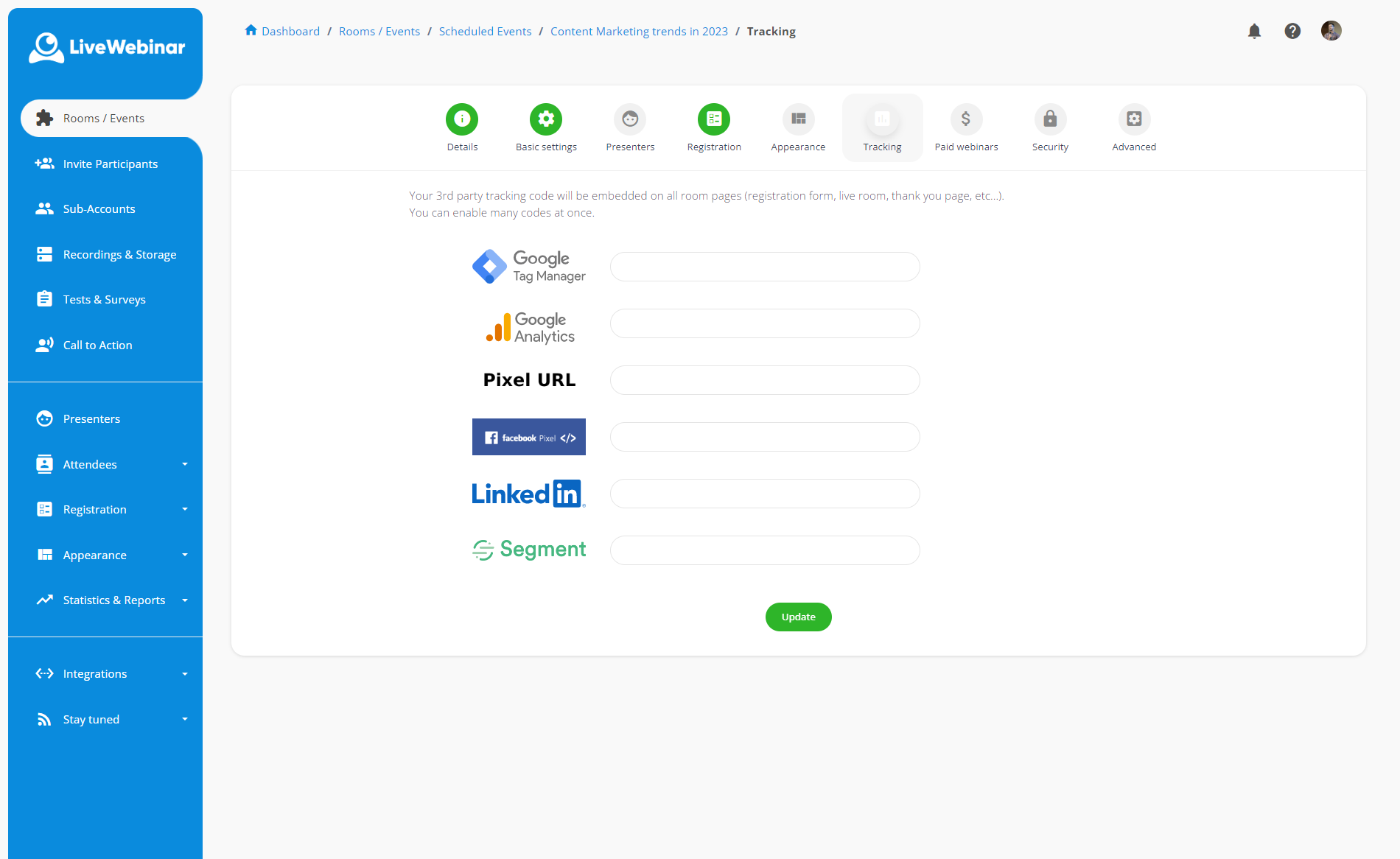Open the Paid webinars dollar icon

pos(966,119)
